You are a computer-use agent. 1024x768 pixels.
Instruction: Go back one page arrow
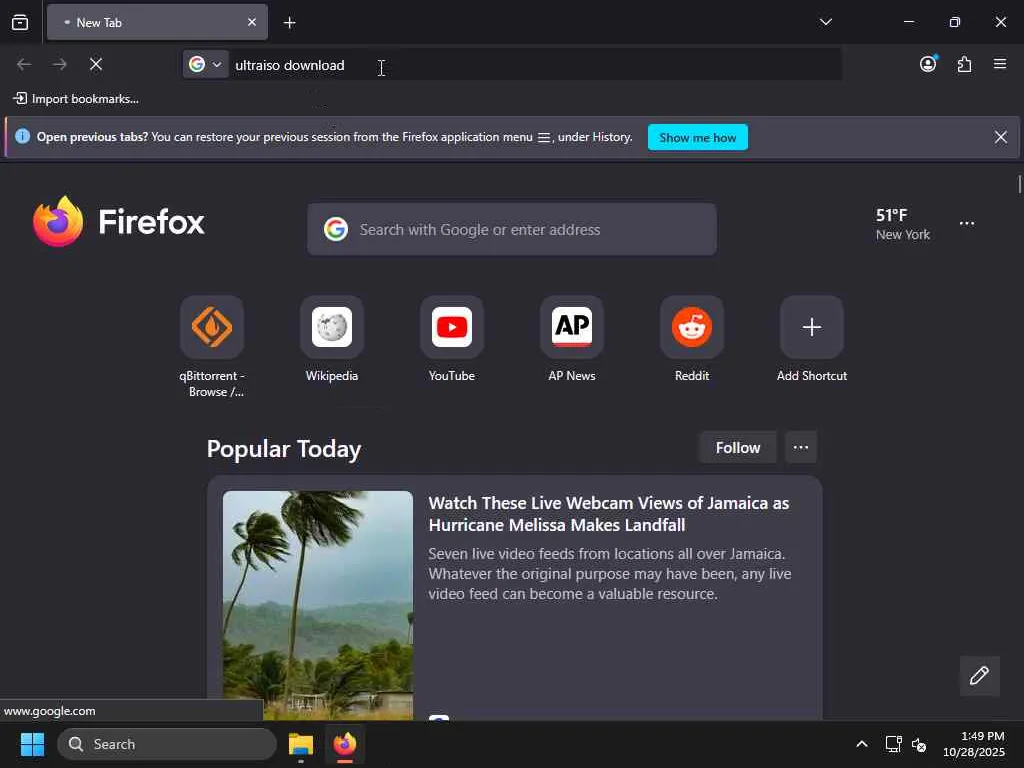24,64
